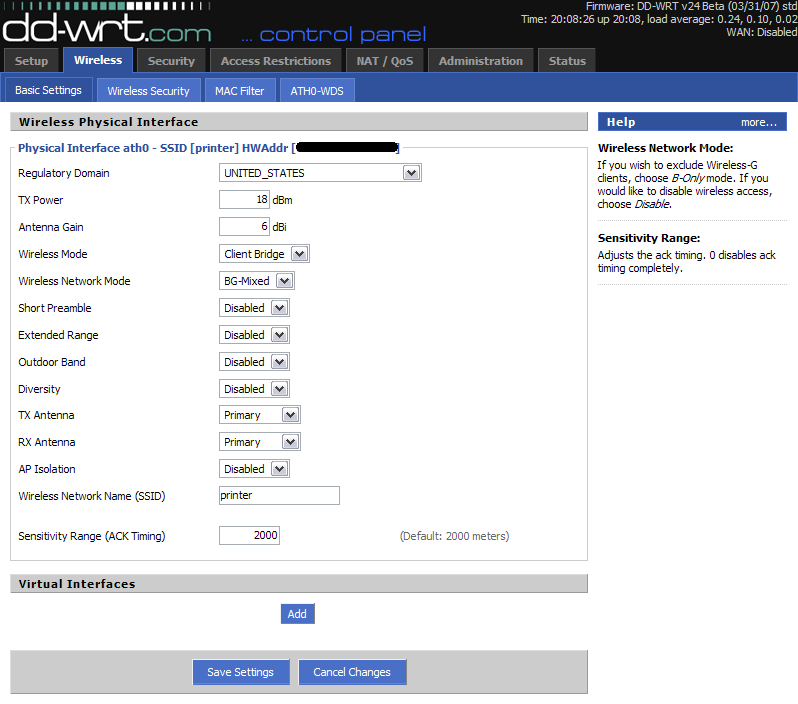Click the "dBm" unit text
Screen dimensions: 798x704
[x=282, y=200]
